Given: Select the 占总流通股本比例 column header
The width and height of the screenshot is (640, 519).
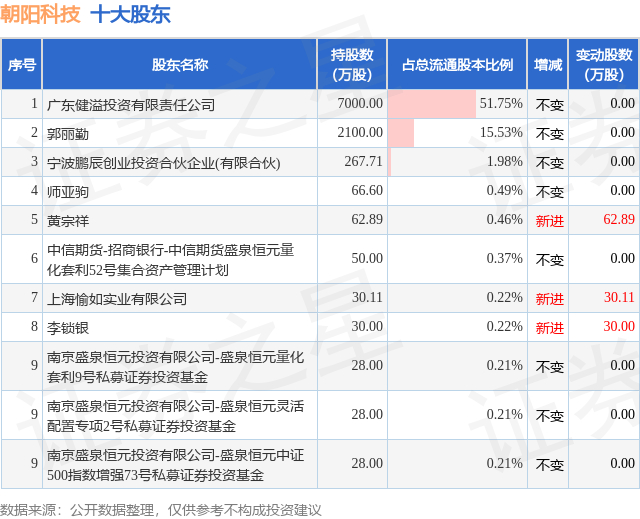Looking at the screenshot, I should pyautogui.click(x=457, y=64).
